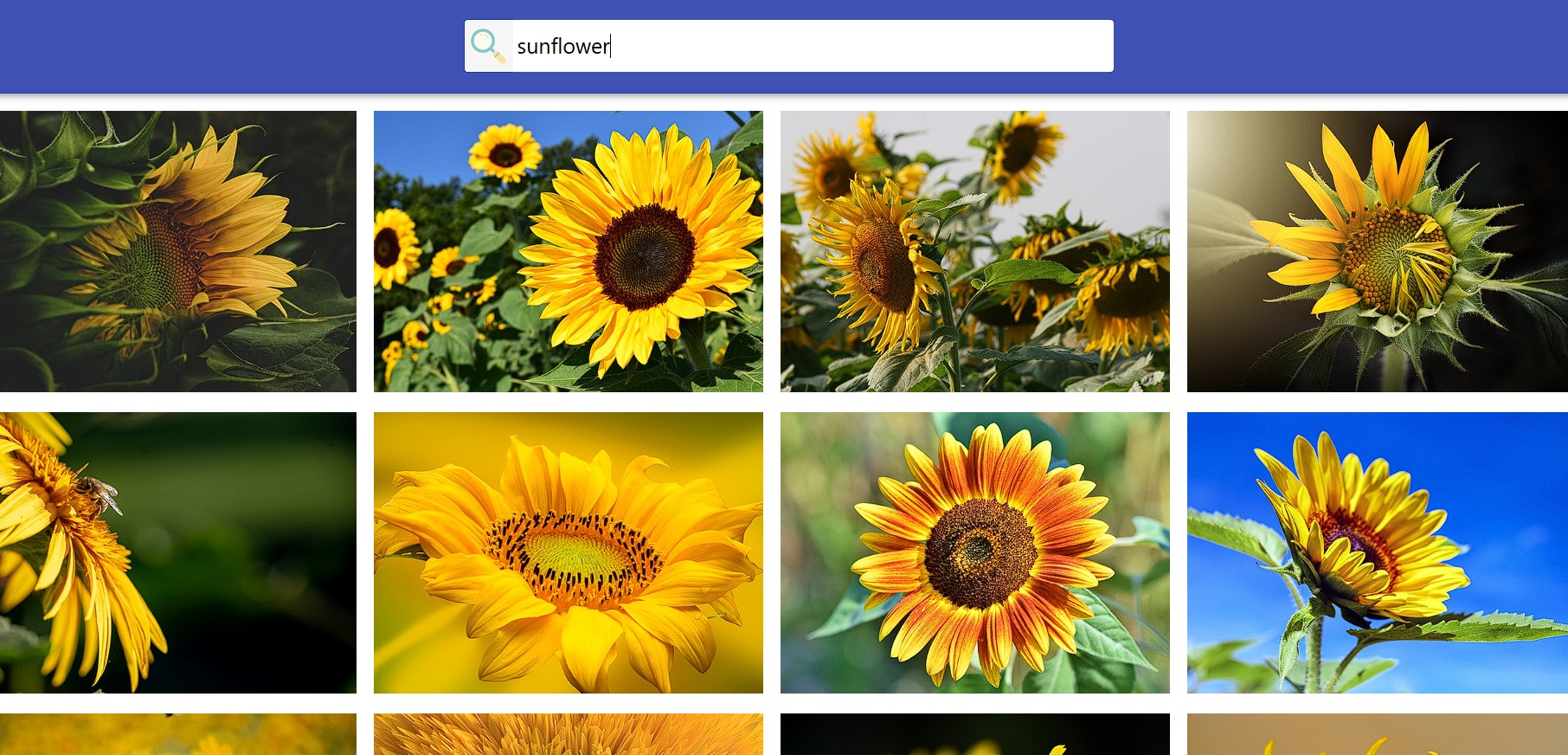Open the photo with a bee on a sunflower
The height and width of the screenshot is (755, 1568).
[178, 552]
